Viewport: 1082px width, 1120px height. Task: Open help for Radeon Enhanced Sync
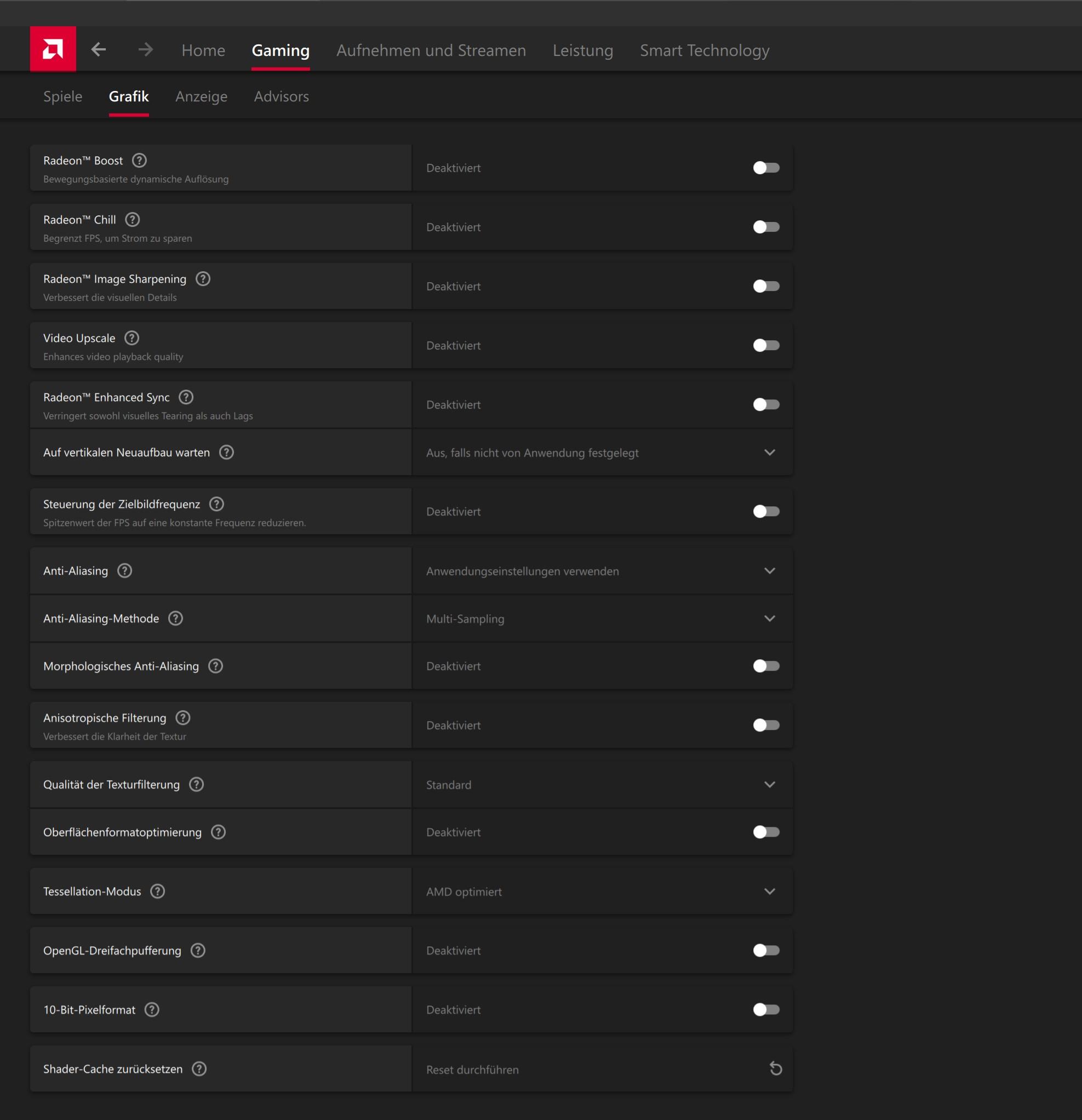[x=186, y=397]
